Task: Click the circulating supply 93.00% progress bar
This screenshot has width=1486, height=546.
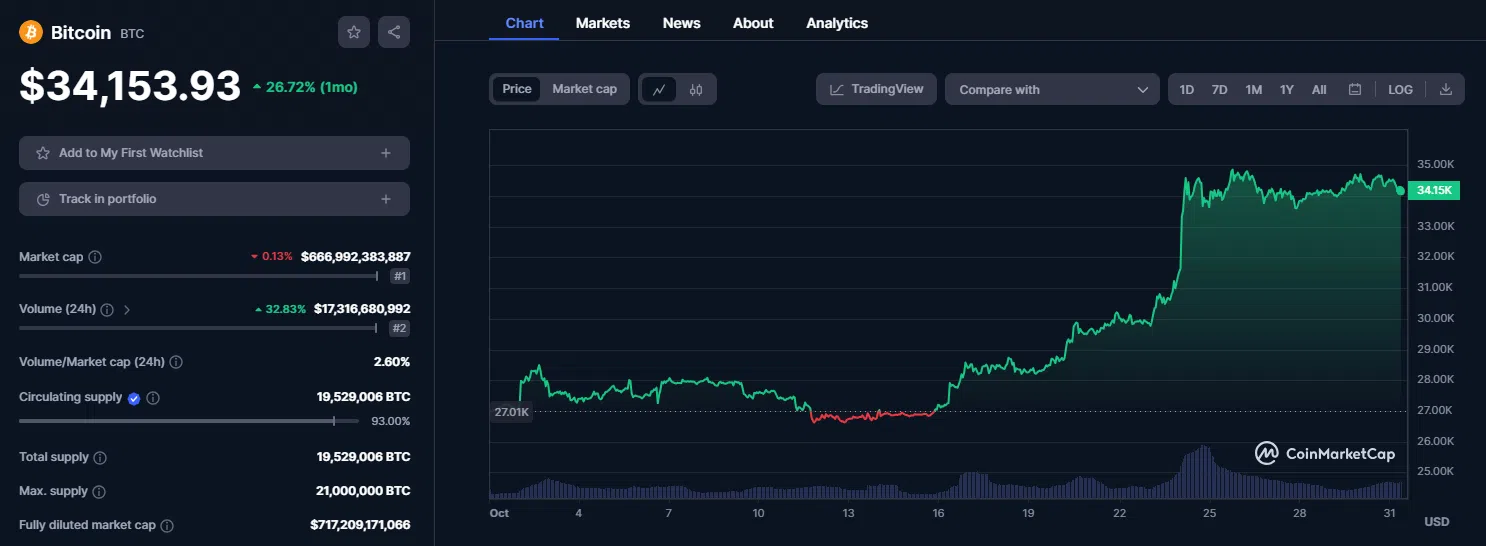Action: pyautogui.click(x=188, y=421)
